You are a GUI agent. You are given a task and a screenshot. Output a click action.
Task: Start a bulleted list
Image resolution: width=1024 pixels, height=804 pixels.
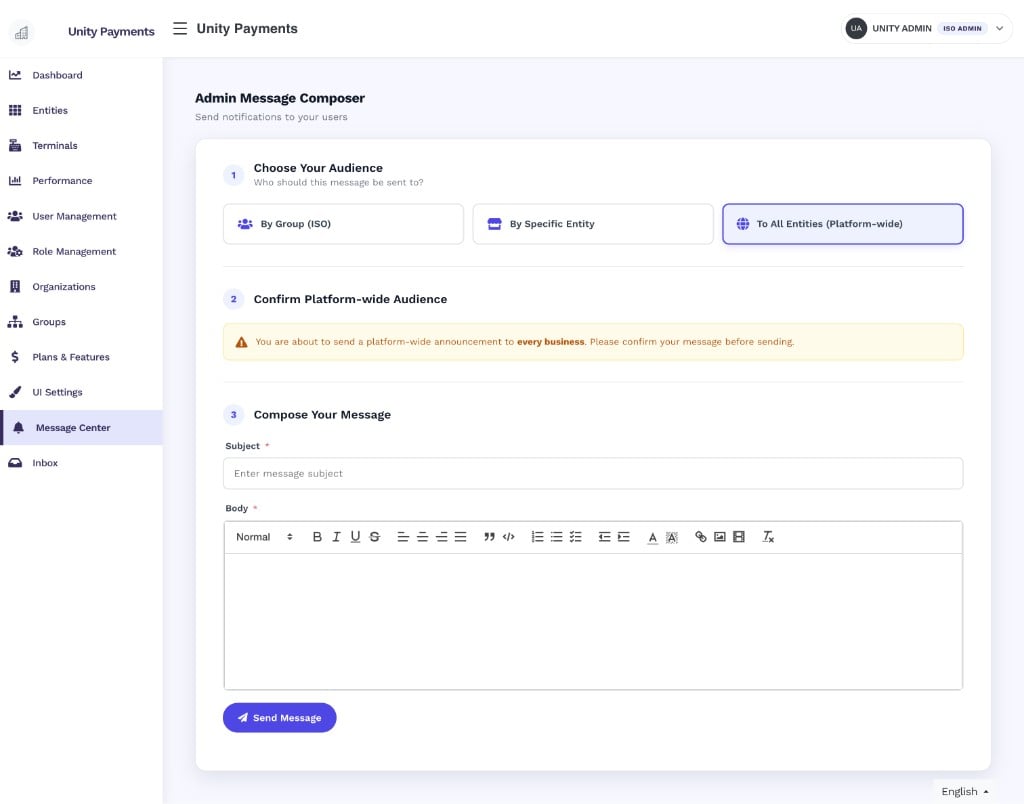point(556,537)
